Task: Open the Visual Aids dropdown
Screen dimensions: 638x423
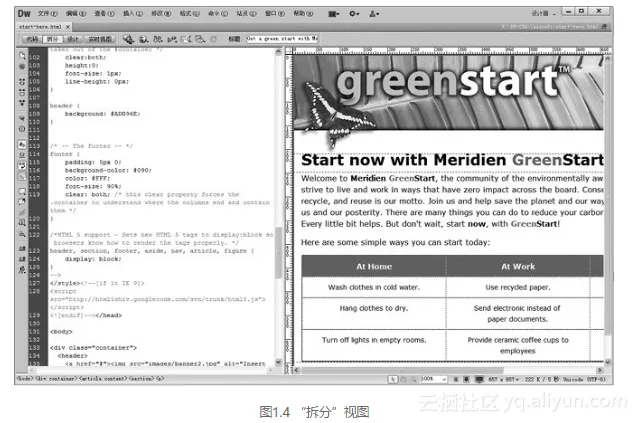Action: click(200, 39)
